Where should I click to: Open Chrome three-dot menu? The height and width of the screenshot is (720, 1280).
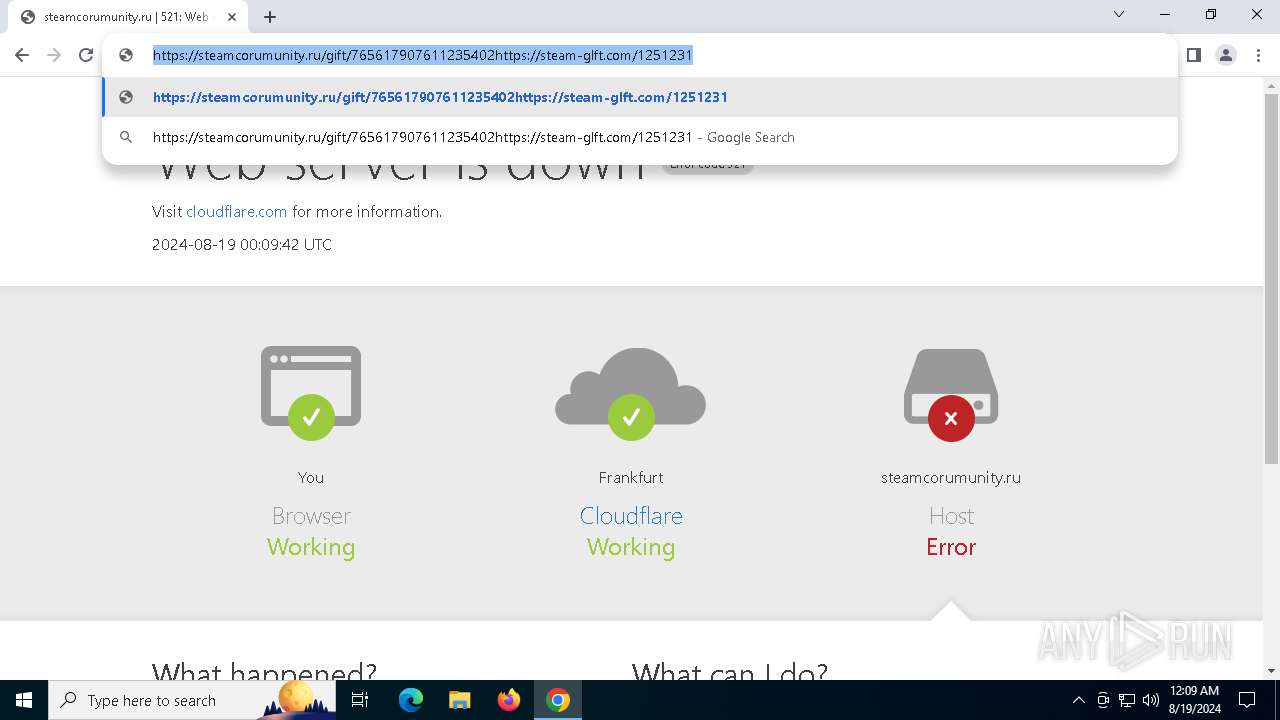point(1257,55)
